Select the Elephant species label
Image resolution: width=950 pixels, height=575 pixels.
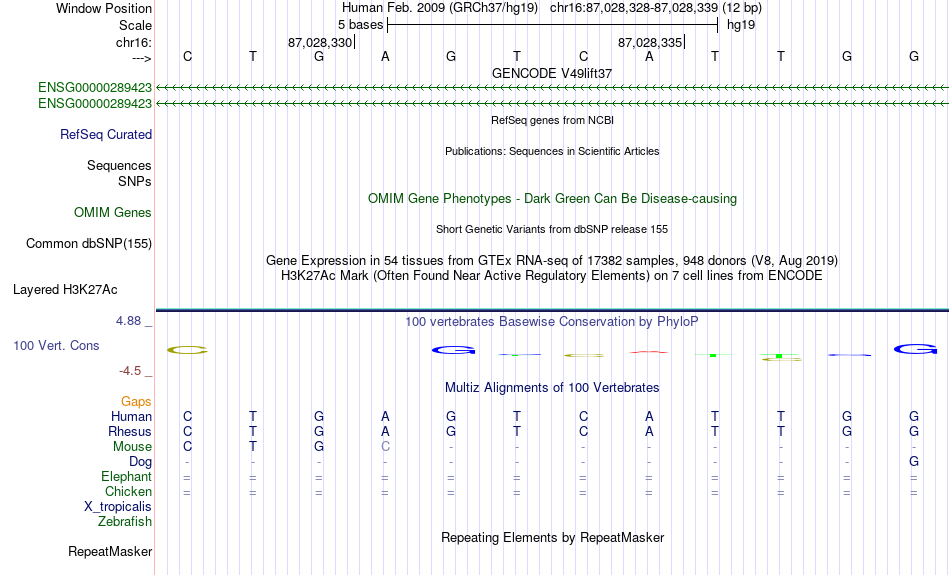126,476
